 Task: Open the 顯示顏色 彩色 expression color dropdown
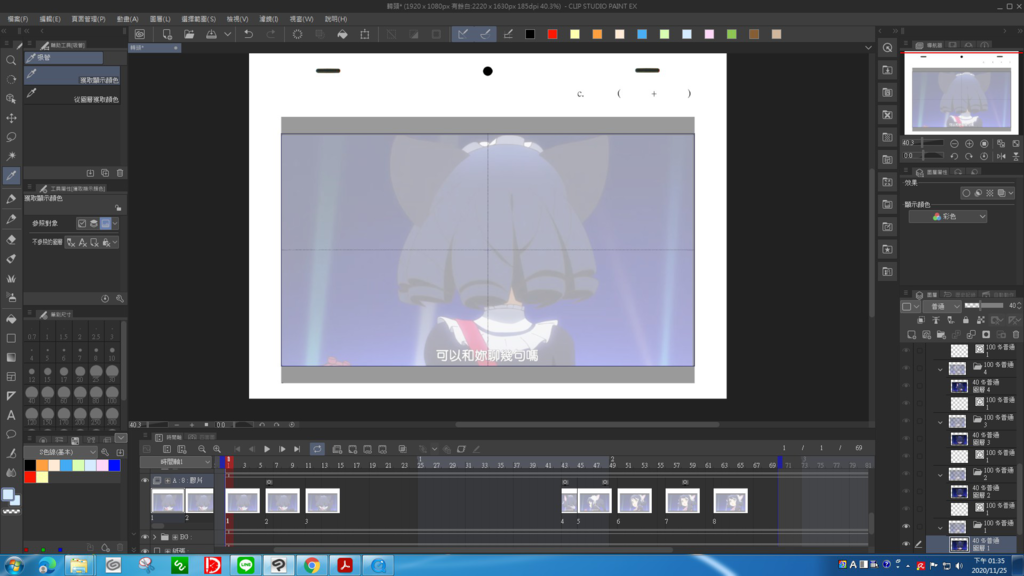948,216
